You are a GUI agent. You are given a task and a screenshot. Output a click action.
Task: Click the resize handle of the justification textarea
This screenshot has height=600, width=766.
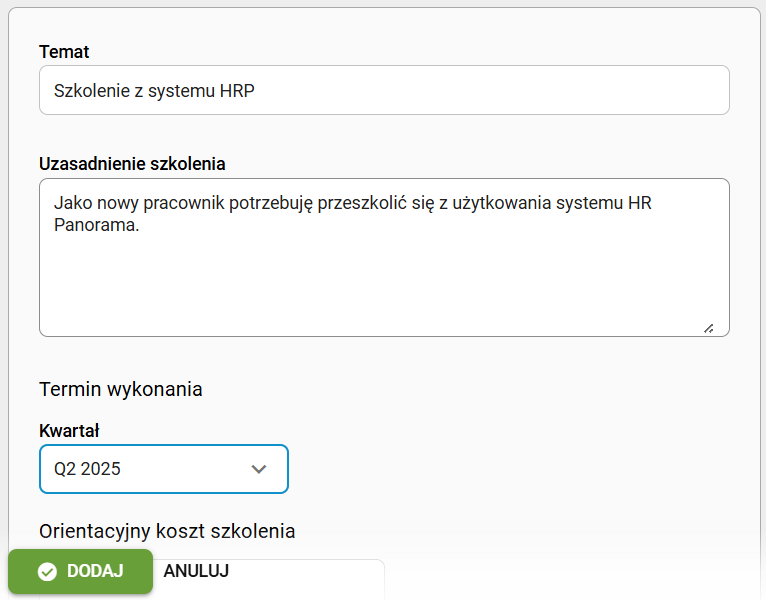[x=709, y=328]
